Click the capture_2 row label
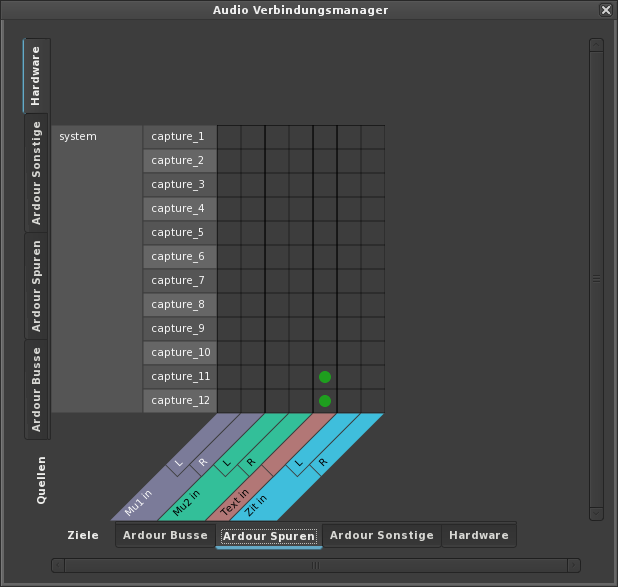Viewport: 618px width, 587px height. coord(180,161)
